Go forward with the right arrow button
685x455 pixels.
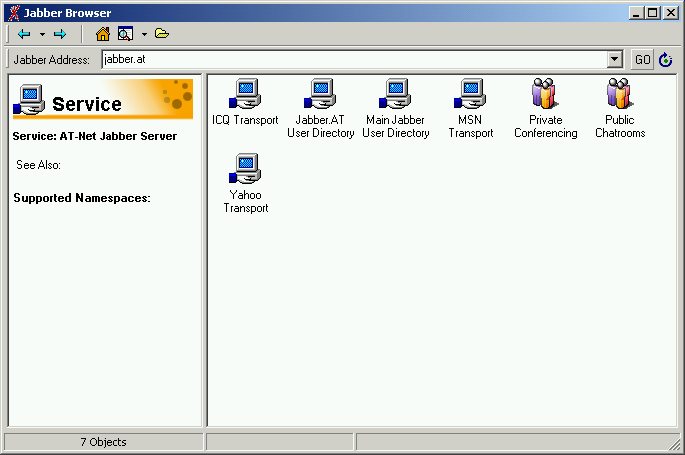(x=60, y=34)
